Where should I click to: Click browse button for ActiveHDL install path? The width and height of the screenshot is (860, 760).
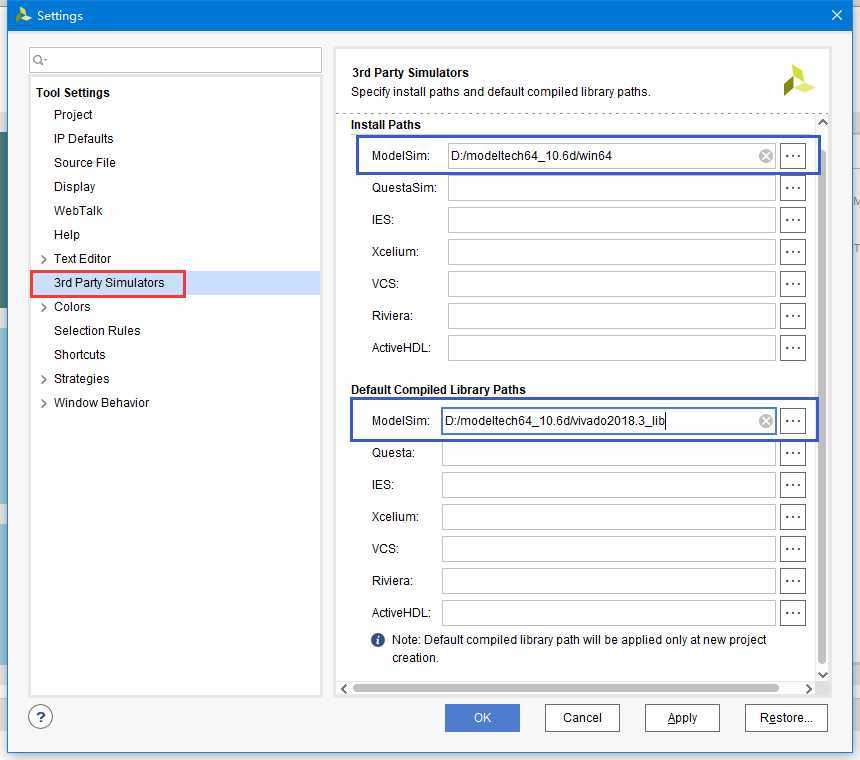tap(793, 348)
